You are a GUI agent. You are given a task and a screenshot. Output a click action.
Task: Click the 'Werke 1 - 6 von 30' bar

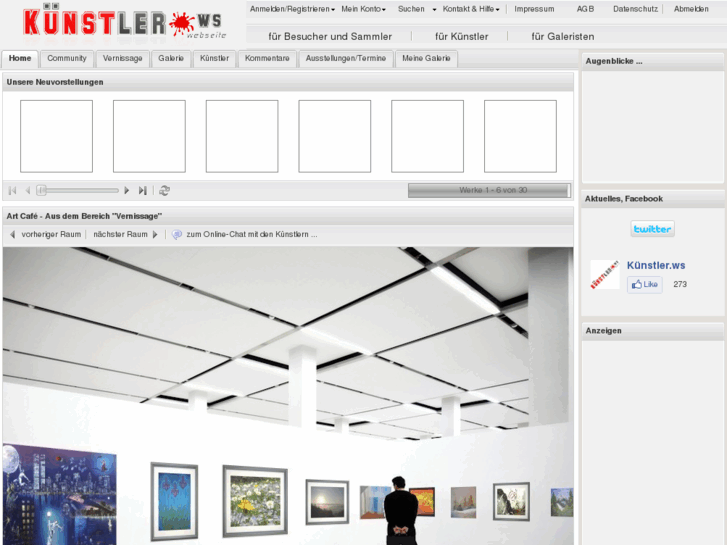pos(489,190)
